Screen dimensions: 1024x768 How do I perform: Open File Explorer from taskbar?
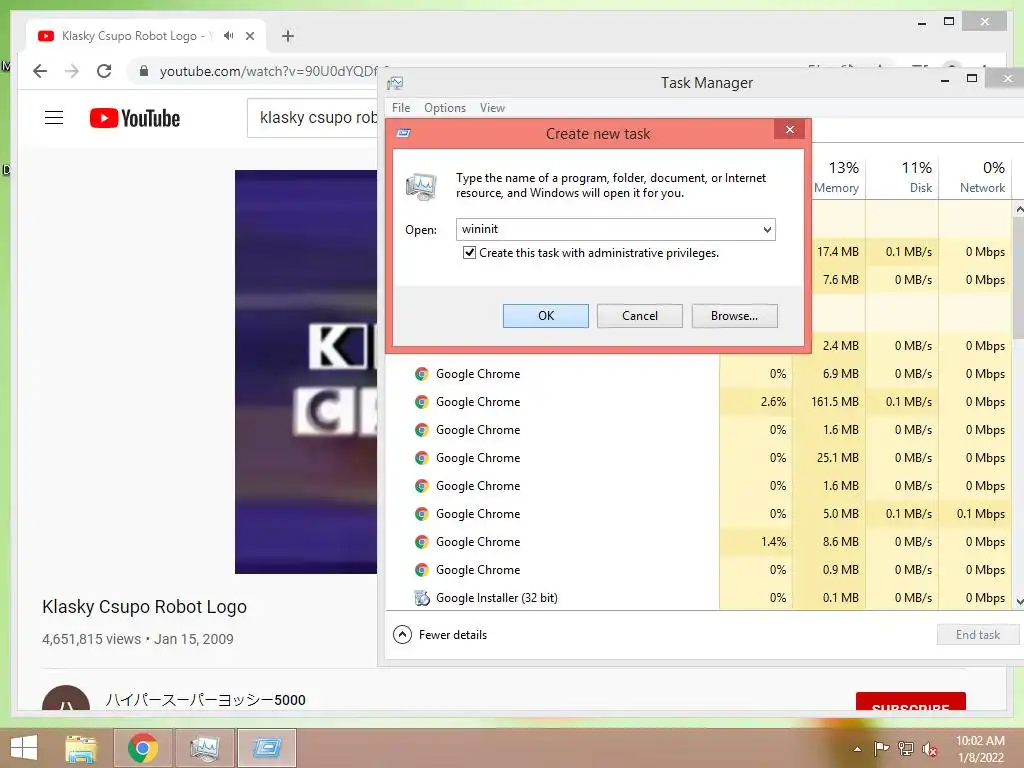pyautogui.click(x=80, y=748)
